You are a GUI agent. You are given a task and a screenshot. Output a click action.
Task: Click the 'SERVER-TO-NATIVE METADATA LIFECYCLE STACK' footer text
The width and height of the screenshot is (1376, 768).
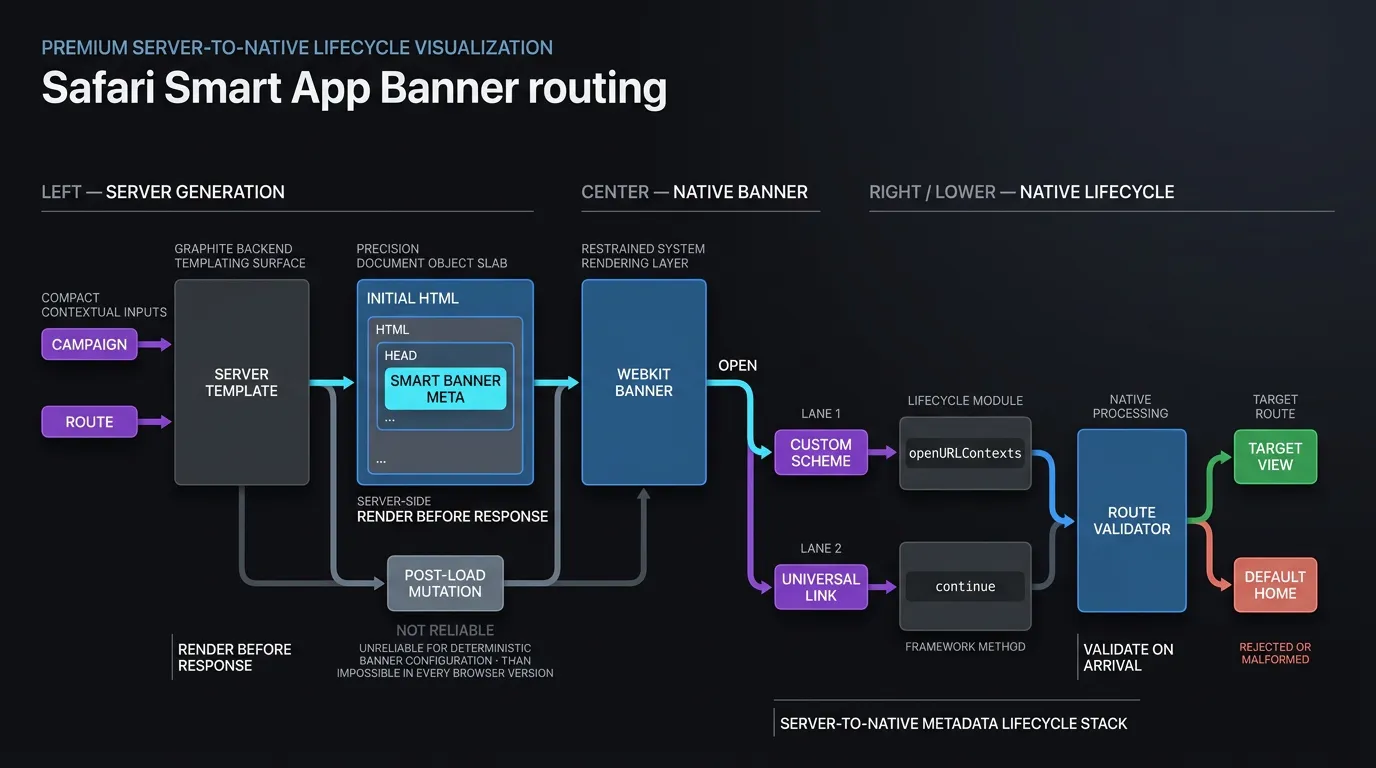tap(954, 723)
